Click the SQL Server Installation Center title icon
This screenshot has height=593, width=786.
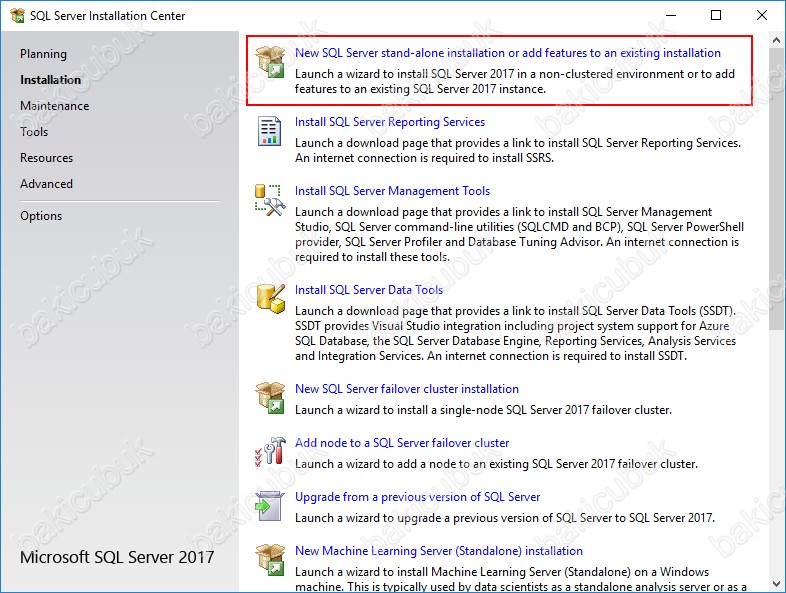click(x=18, y=16)
